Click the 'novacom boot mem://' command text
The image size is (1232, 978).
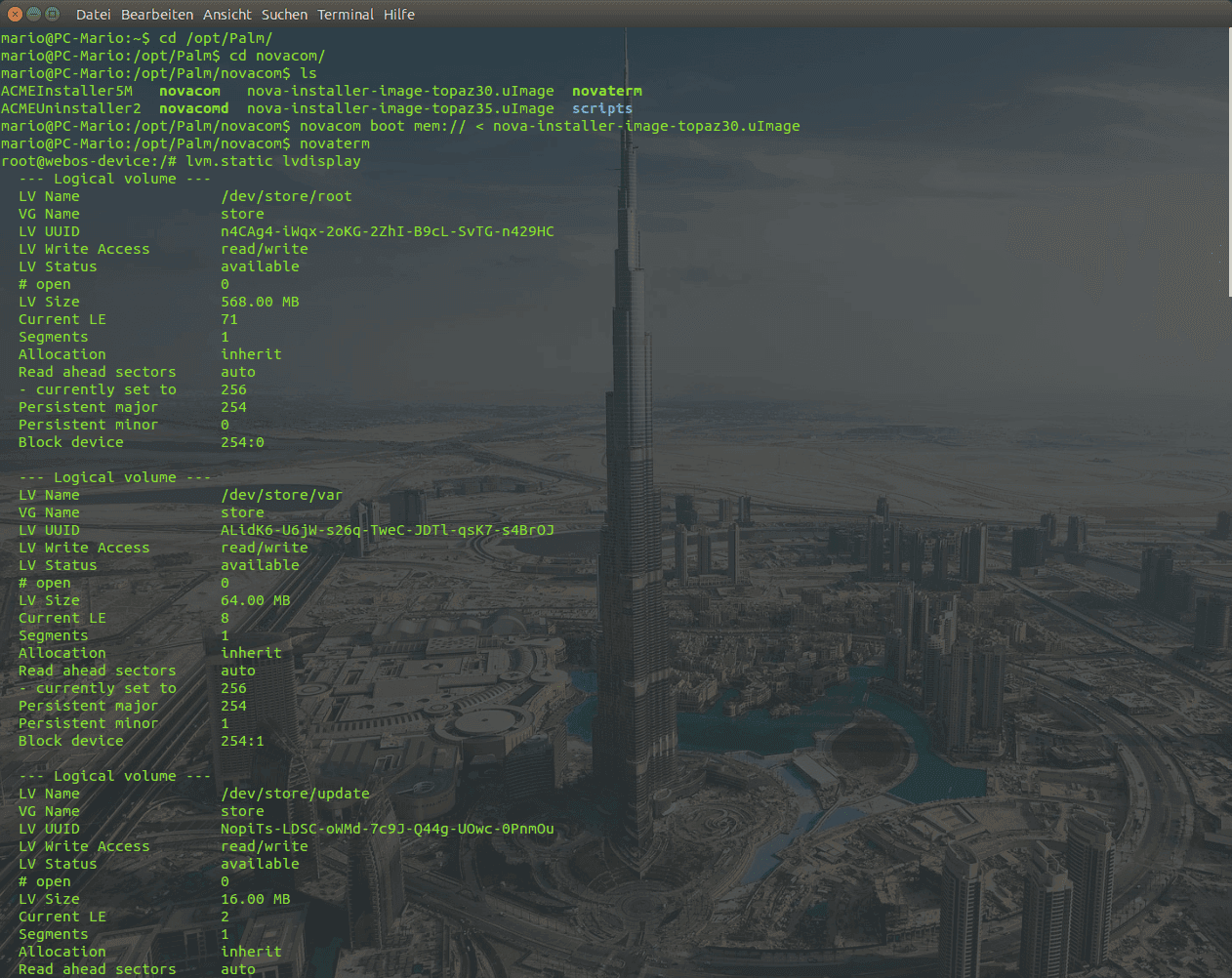coord(383,126)
